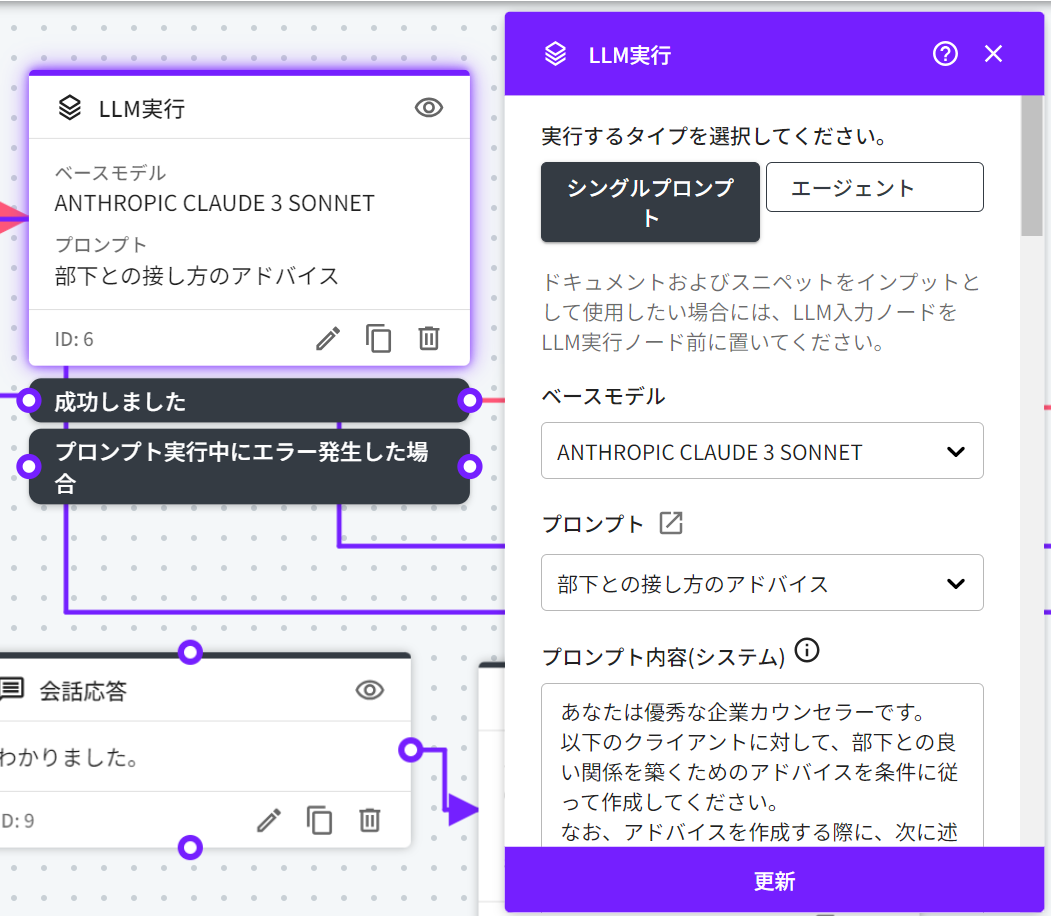The height and width of the screenshot is (916, 1051).
Task: Show info for プロンプト内容(システム)
Action: click(807, 653)
